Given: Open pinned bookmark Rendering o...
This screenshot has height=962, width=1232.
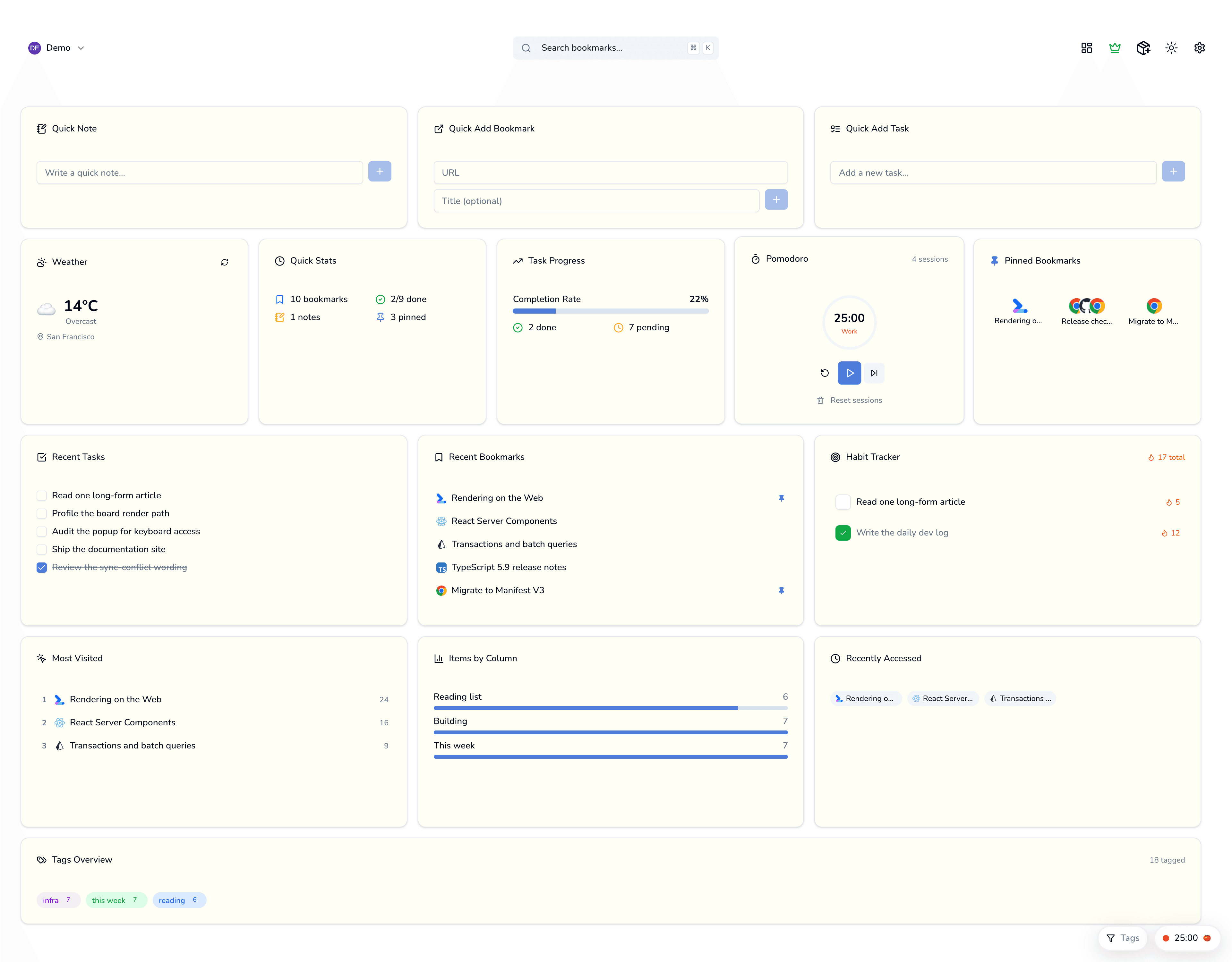Looking at the screenshot, I should (1018, 311).
